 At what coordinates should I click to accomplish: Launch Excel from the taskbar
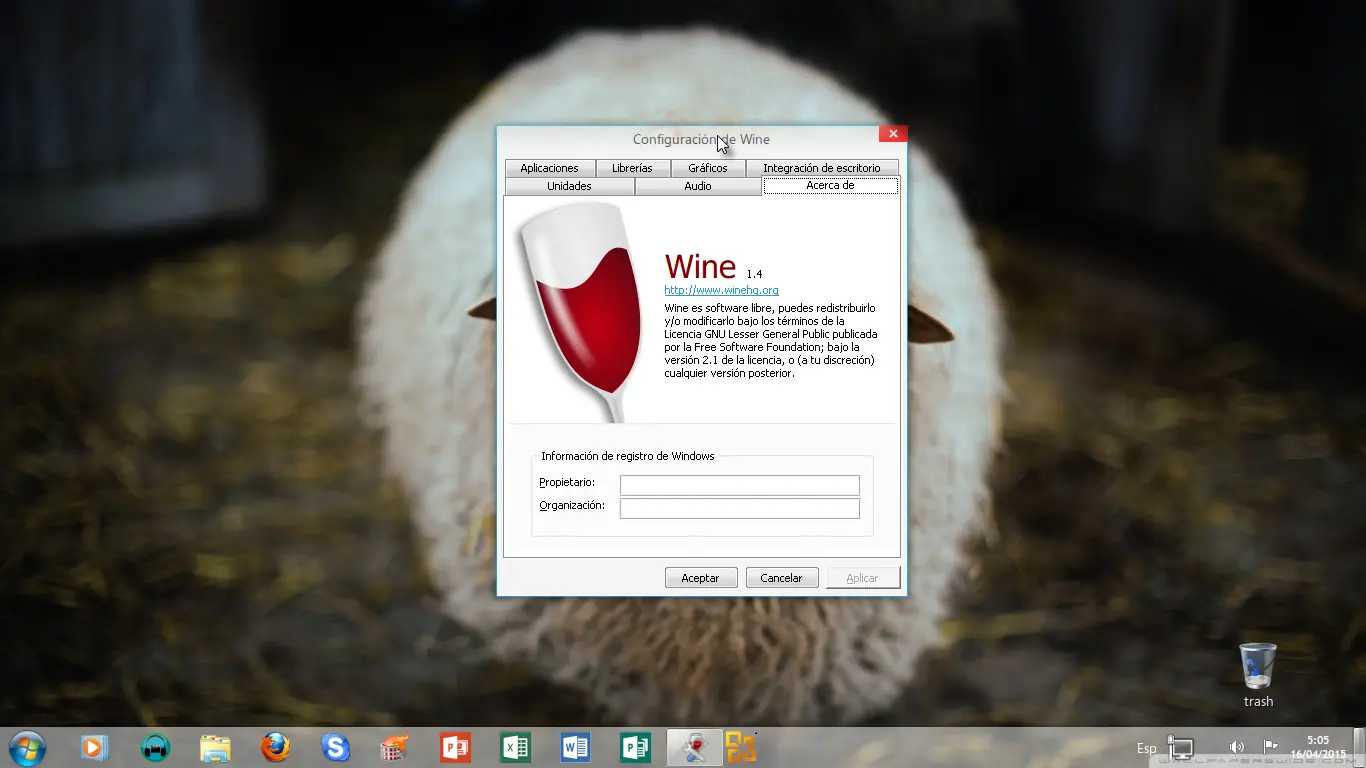515,747
